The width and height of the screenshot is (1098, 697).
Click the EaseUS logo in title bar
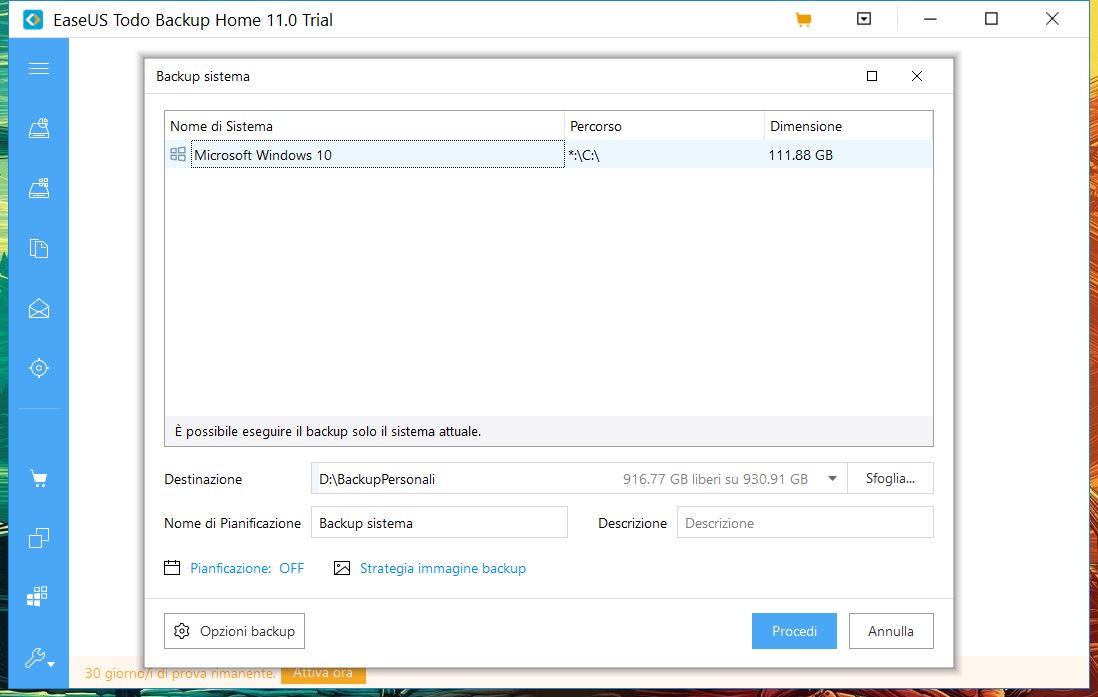(x=33, y=20)
